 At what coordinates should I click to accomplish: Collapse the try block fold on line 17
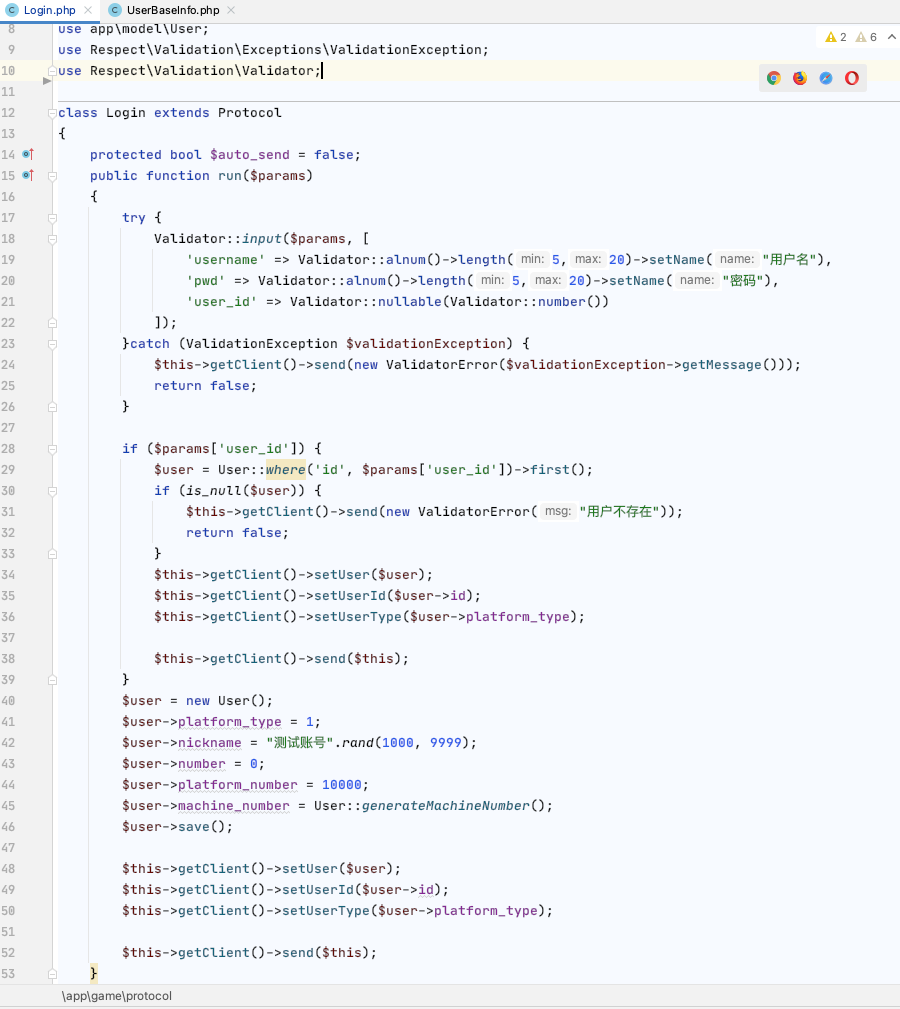(x=52, y=218)
